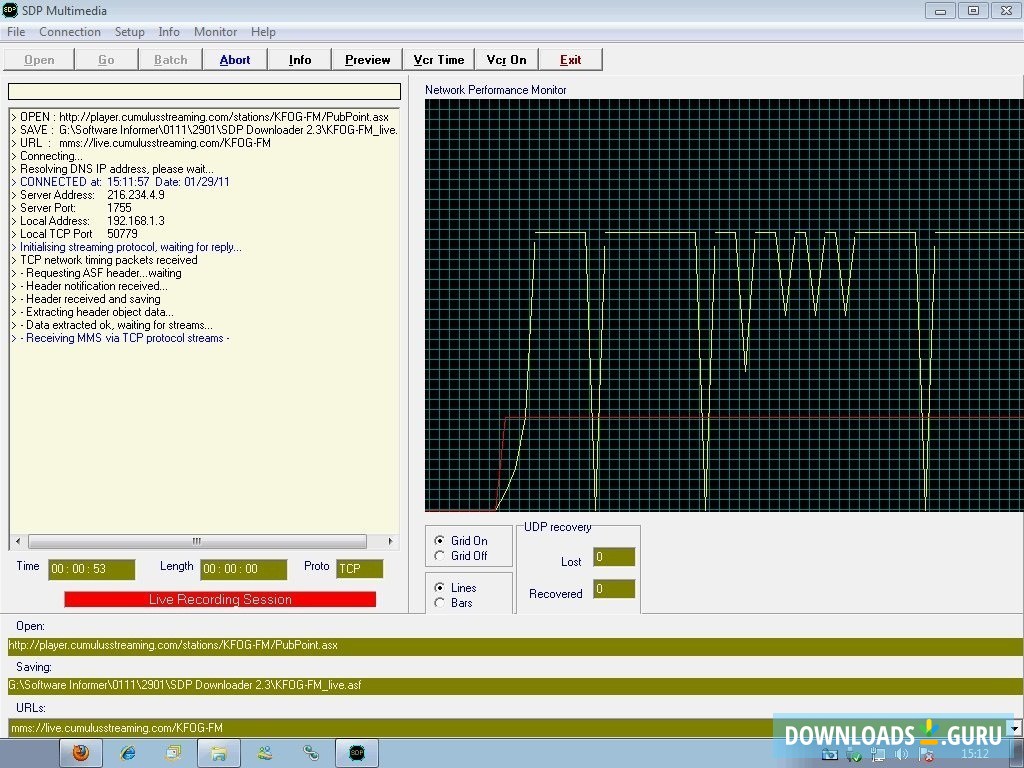This screenshot has height=768, width=1024.
Task: Click the camera icon in system tray
Action: 831,754
